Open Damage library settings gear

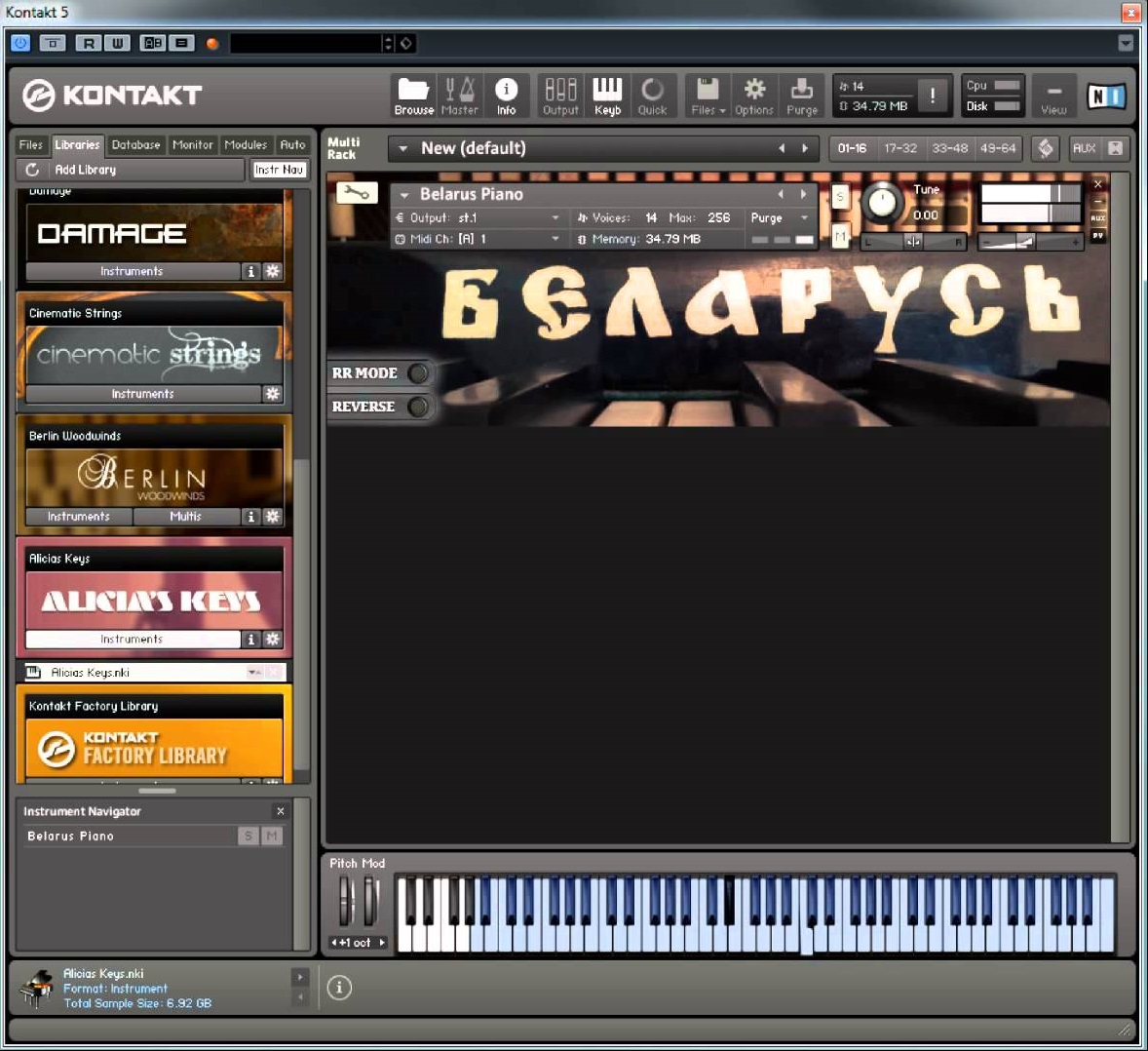point(272,271)
